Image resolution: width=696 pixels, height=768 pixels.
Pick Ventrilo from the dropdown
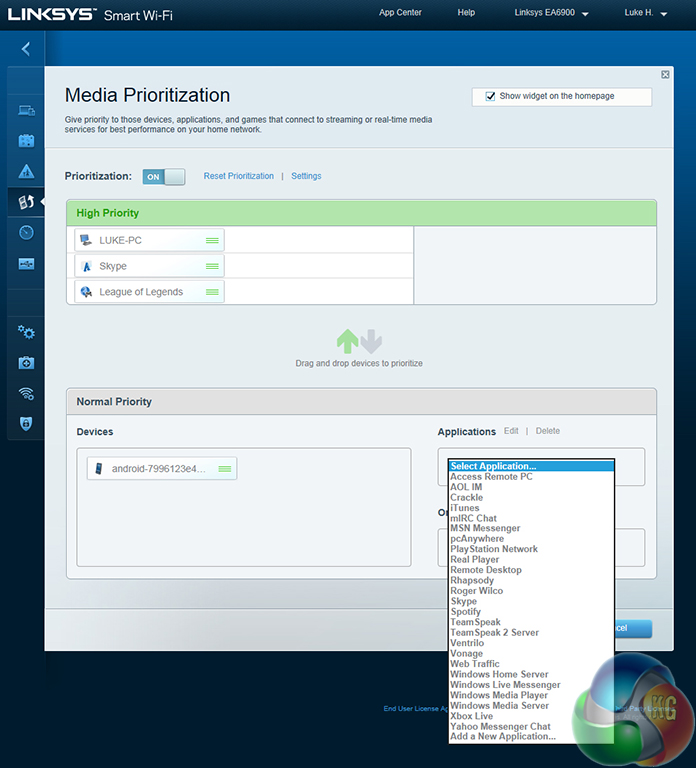click(531, 643)
